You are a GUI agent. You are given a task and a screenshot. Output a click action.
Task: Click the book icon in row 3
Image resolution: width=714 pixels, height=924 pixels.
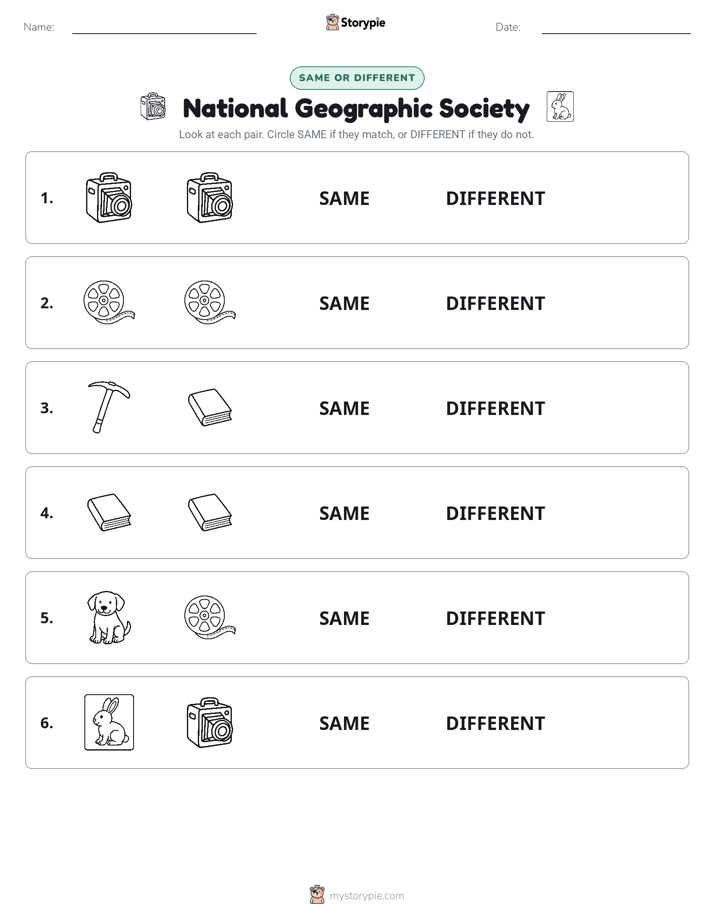[x=210, y=407]
